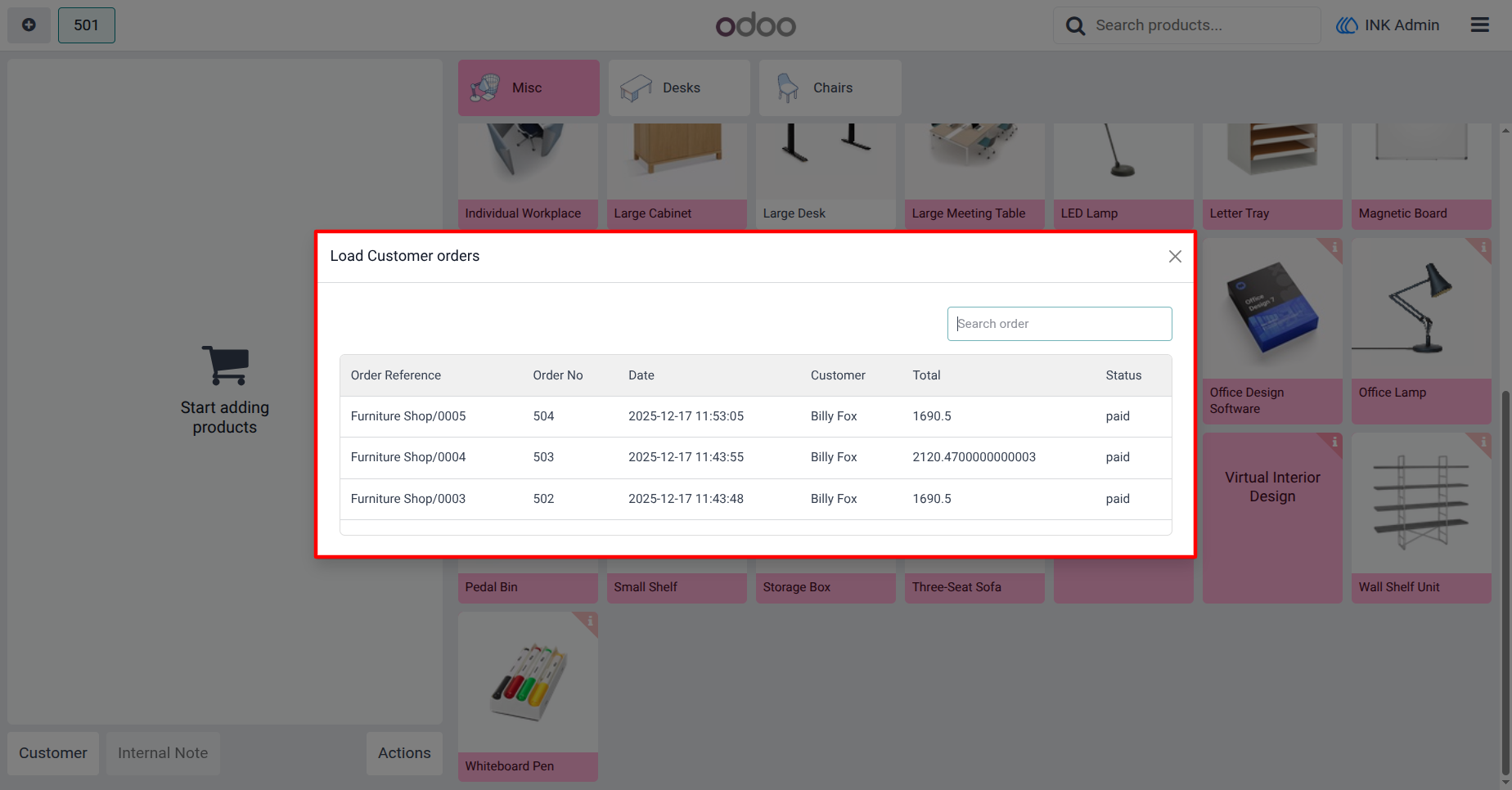The width and height of the screenshot is (1512, 790).
Task: Select order tab 501
Action: point(87,25)
